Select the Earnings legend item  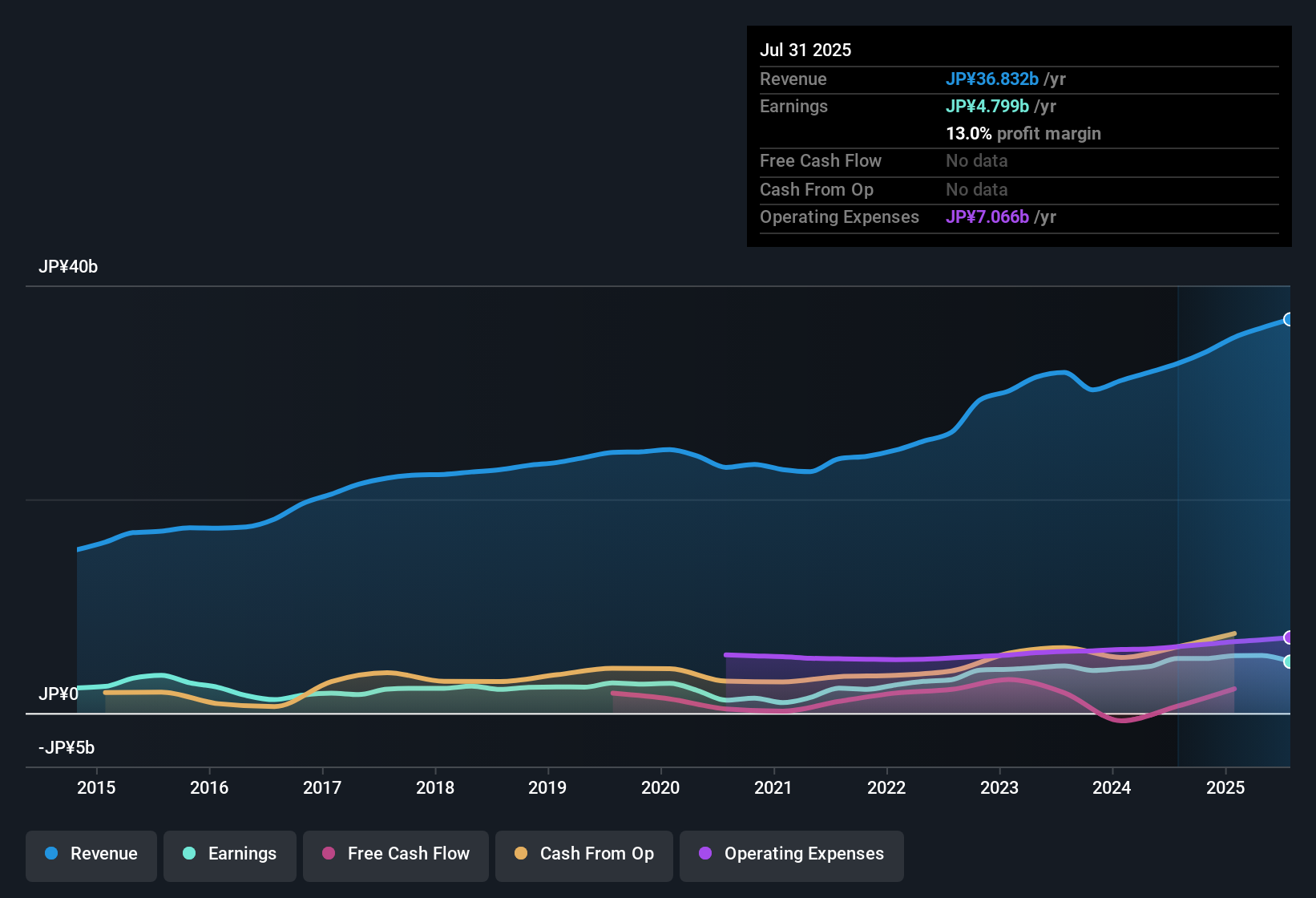tap(230, 854)
